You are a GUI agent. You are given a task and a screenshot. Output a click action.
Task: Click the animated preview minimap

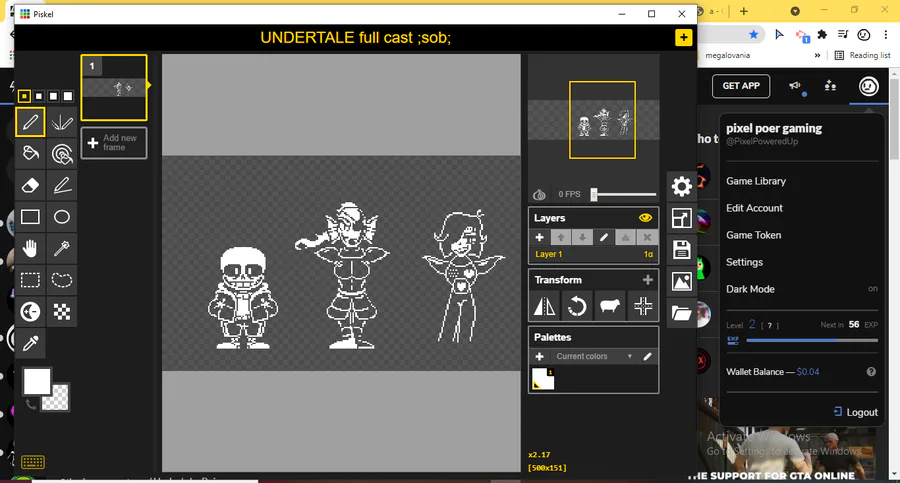tap(593, 119)
